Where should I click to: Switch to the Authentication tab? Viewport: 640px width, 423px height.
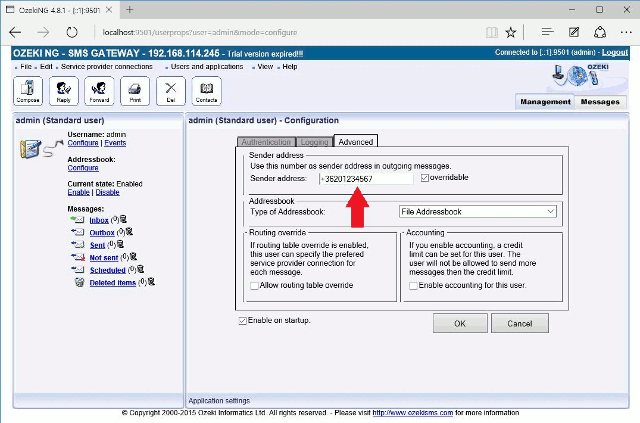266,142
